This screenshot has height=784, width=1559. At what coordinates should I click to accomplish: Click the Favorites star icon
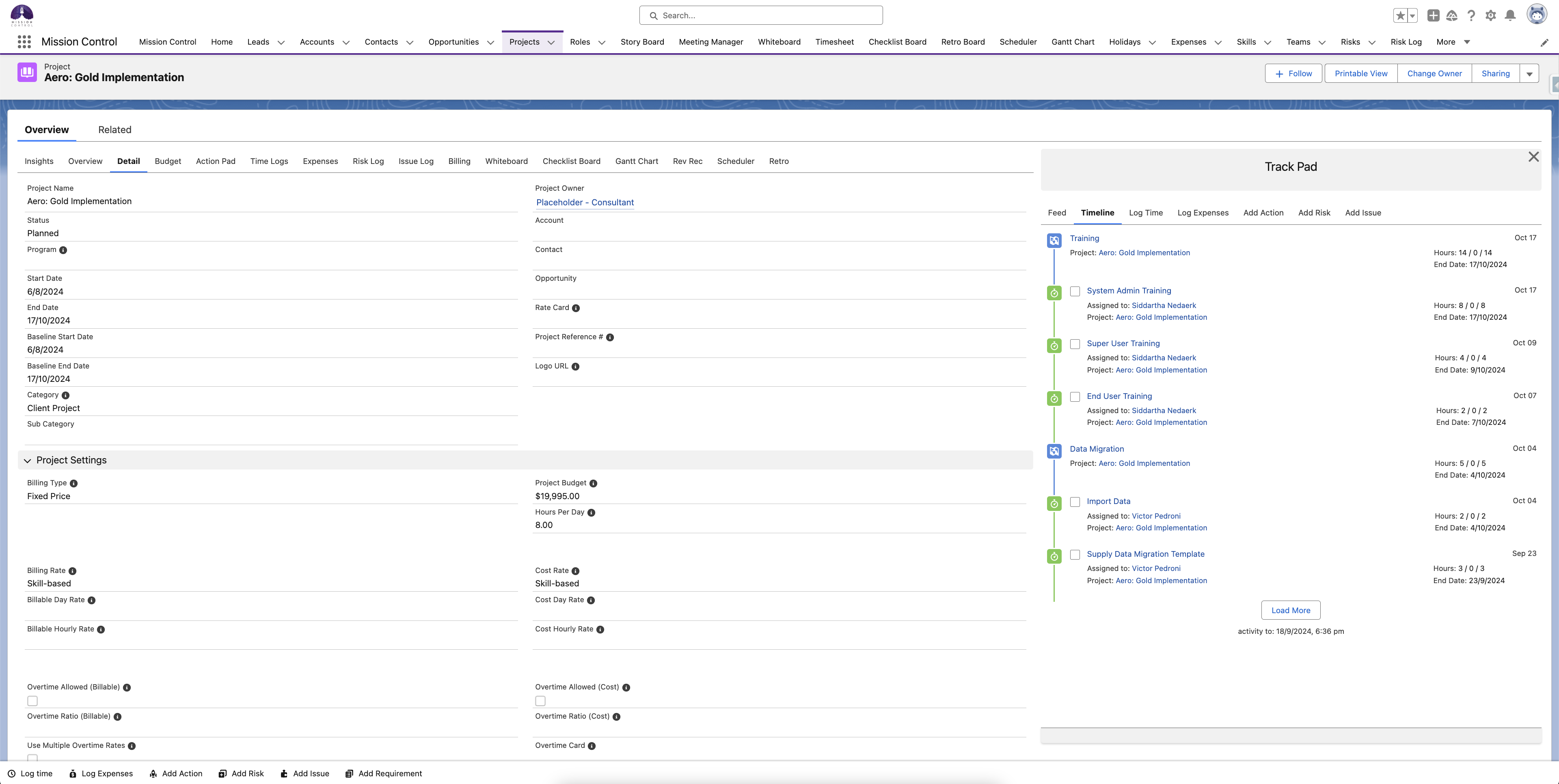[x=1400, y=16]
